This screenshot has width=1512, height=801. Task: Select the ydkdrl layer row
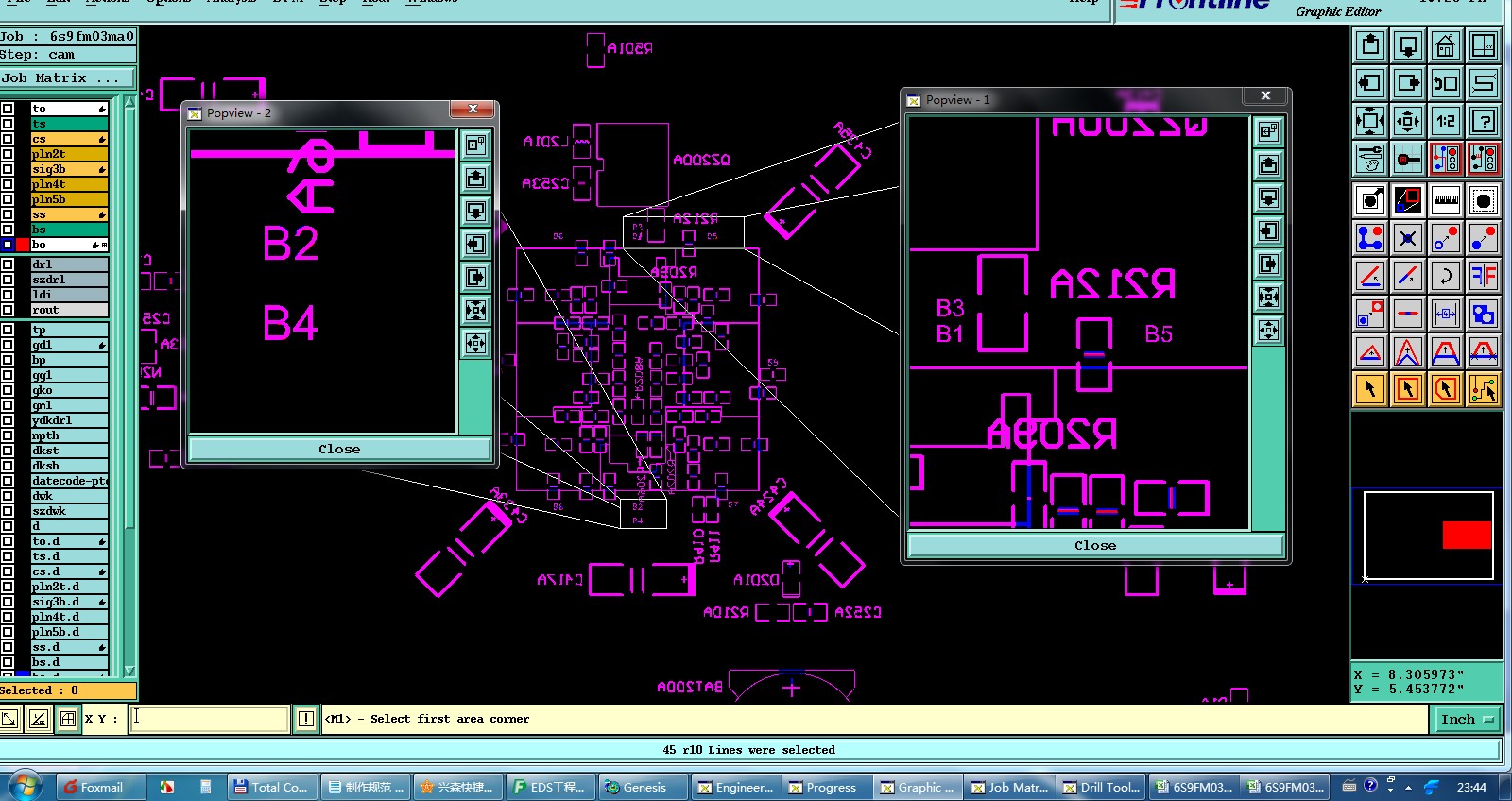(x=70, y=420)
